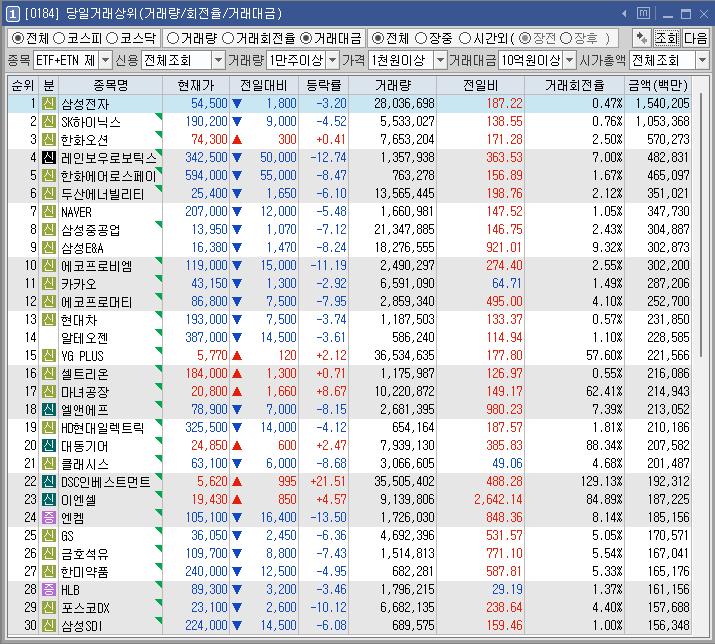The height and width of the screenshot is (644, 715).
Task: Click the purple 증 badge for 엔켐
Action: click(49, 517)
